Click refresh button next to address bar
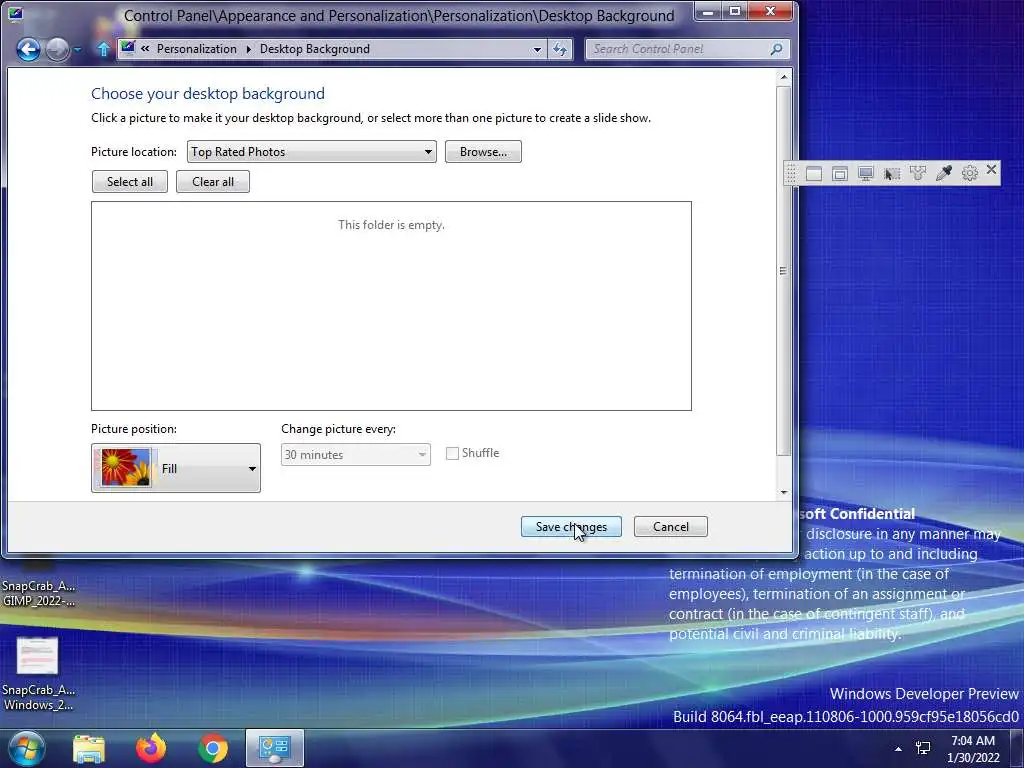This screenshot has width=1024, height=768. (x=560, y=49)
